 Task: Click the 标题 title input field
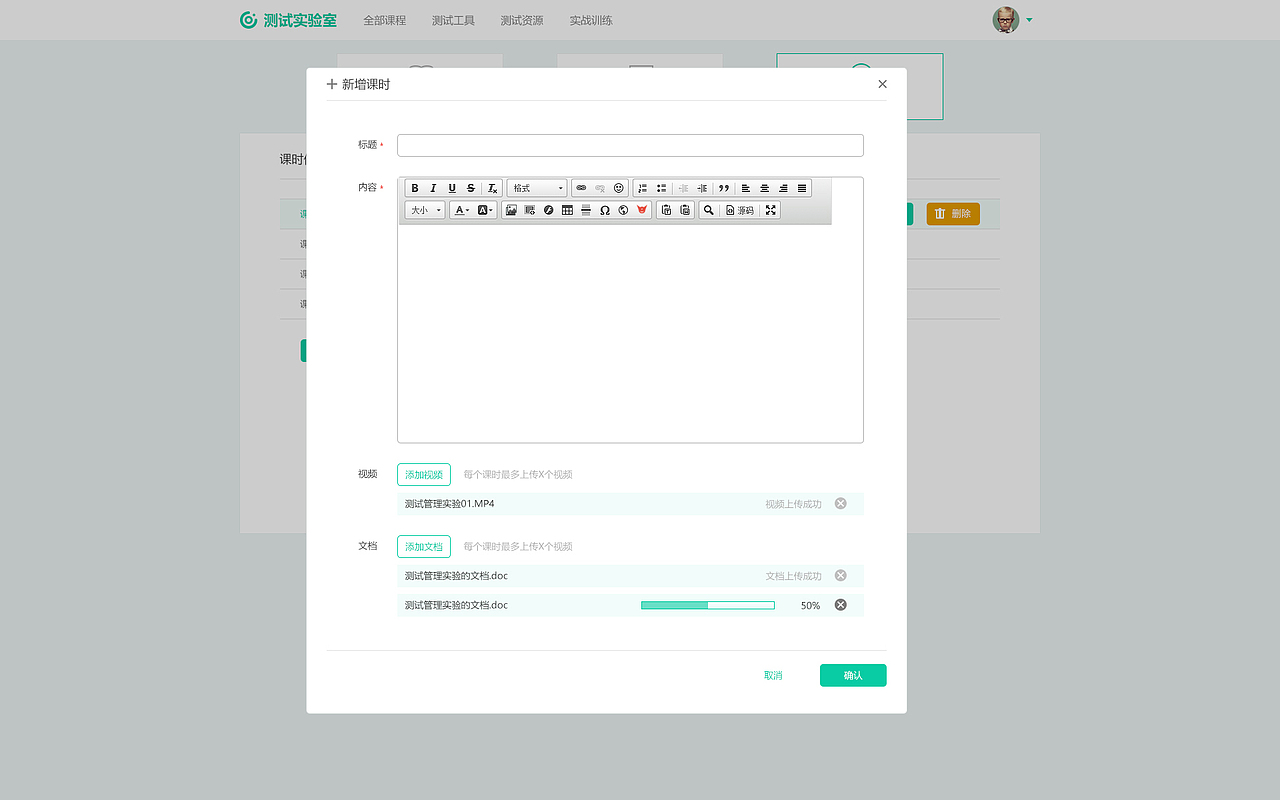pos(630,145)
